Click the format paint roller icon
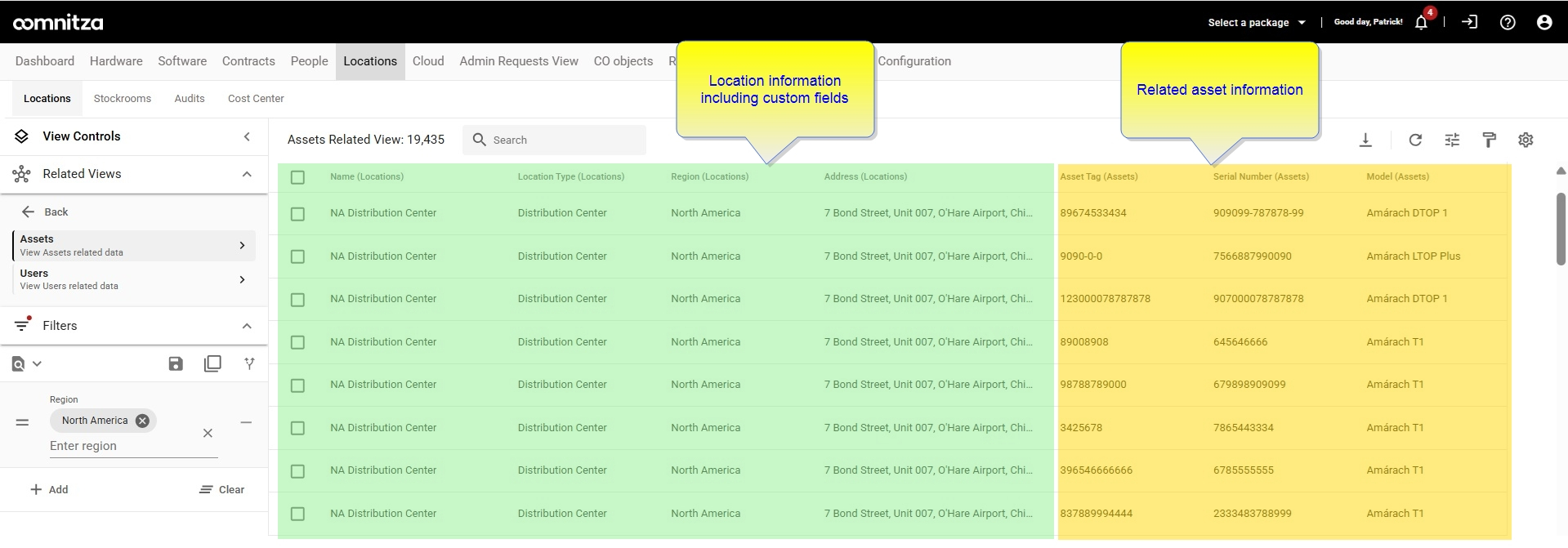1568x548 pixels. point(1489,140)
